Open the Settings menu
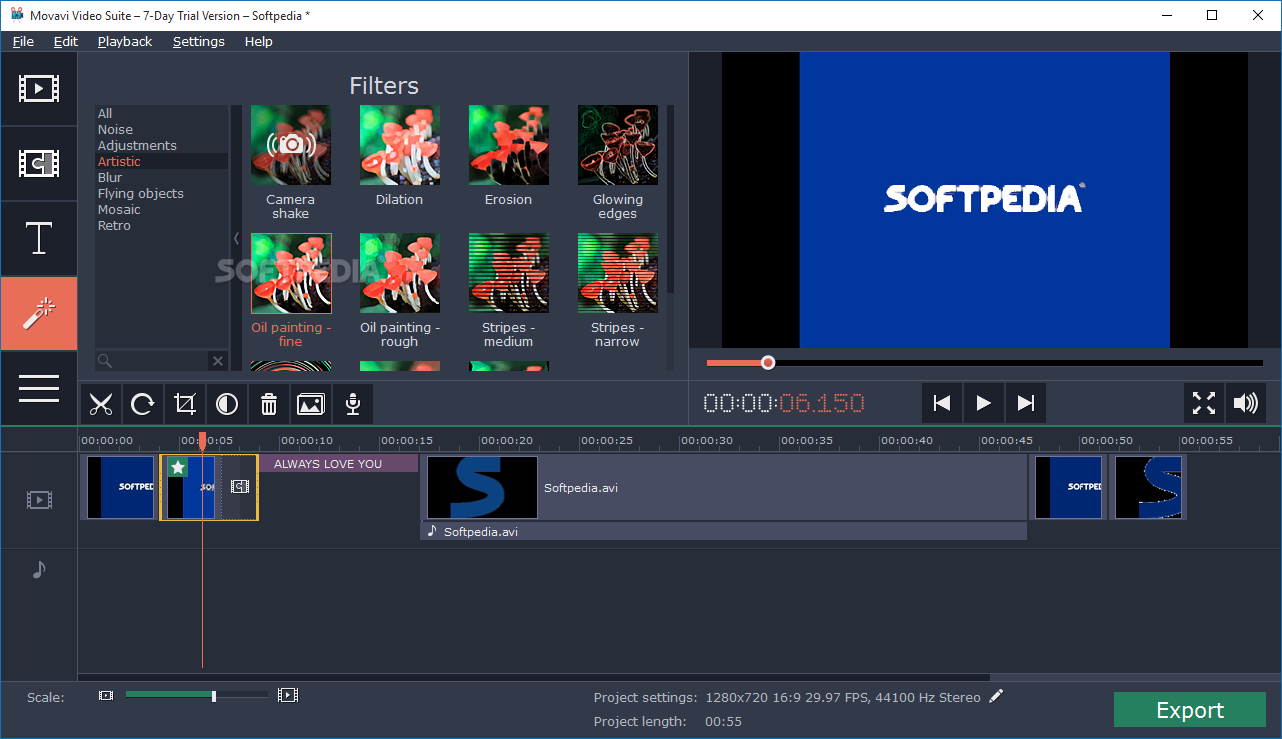The image size is (1282, 739). point(199,41)
